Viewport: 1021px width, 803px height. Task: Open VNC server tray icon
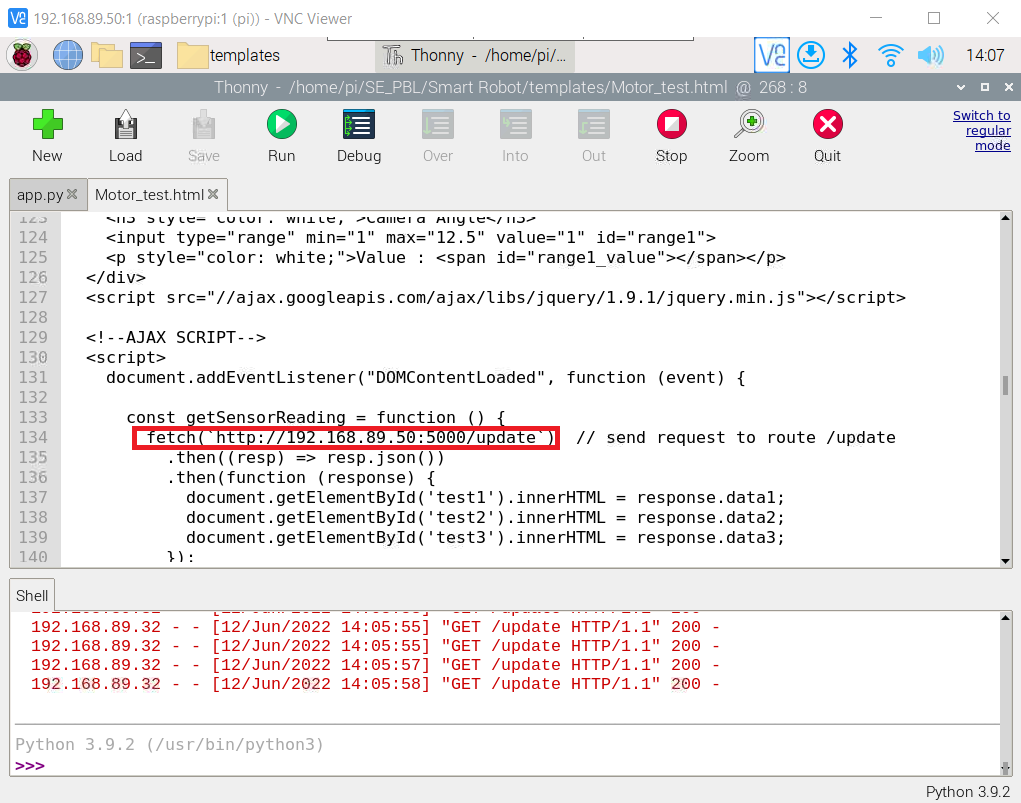pos(772,55)
